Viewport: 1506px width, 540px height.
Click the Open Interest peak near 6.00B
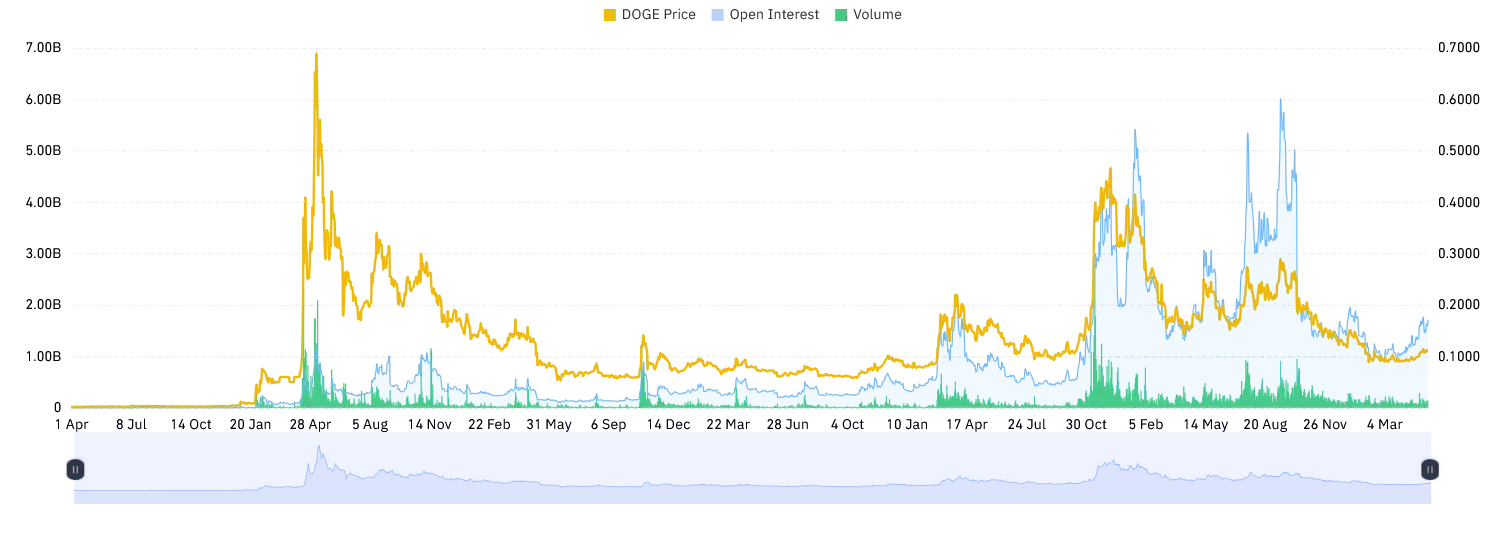tap(1281, 100)
